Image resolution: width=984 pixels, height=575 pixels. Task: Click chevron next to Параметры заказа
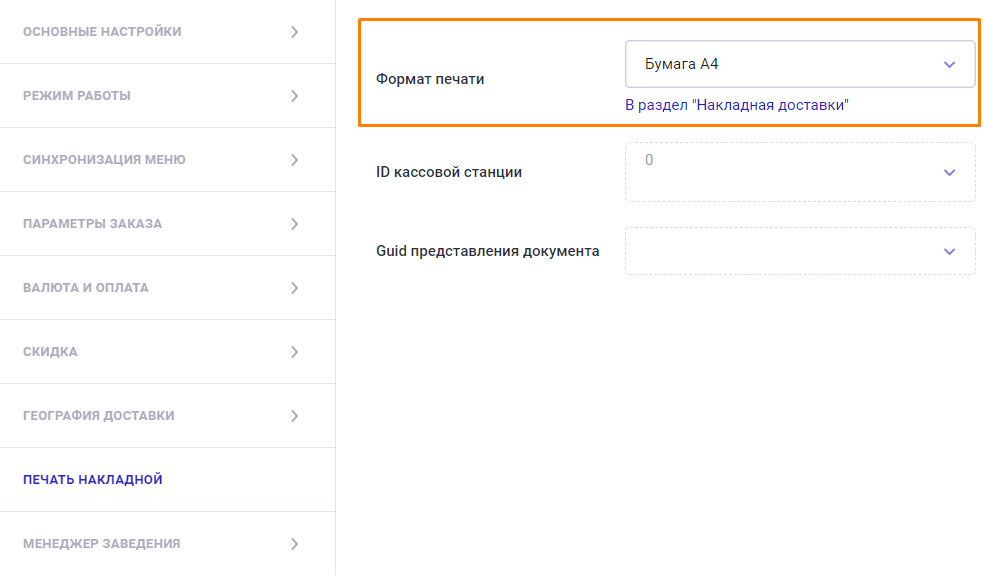pos(294,224)
